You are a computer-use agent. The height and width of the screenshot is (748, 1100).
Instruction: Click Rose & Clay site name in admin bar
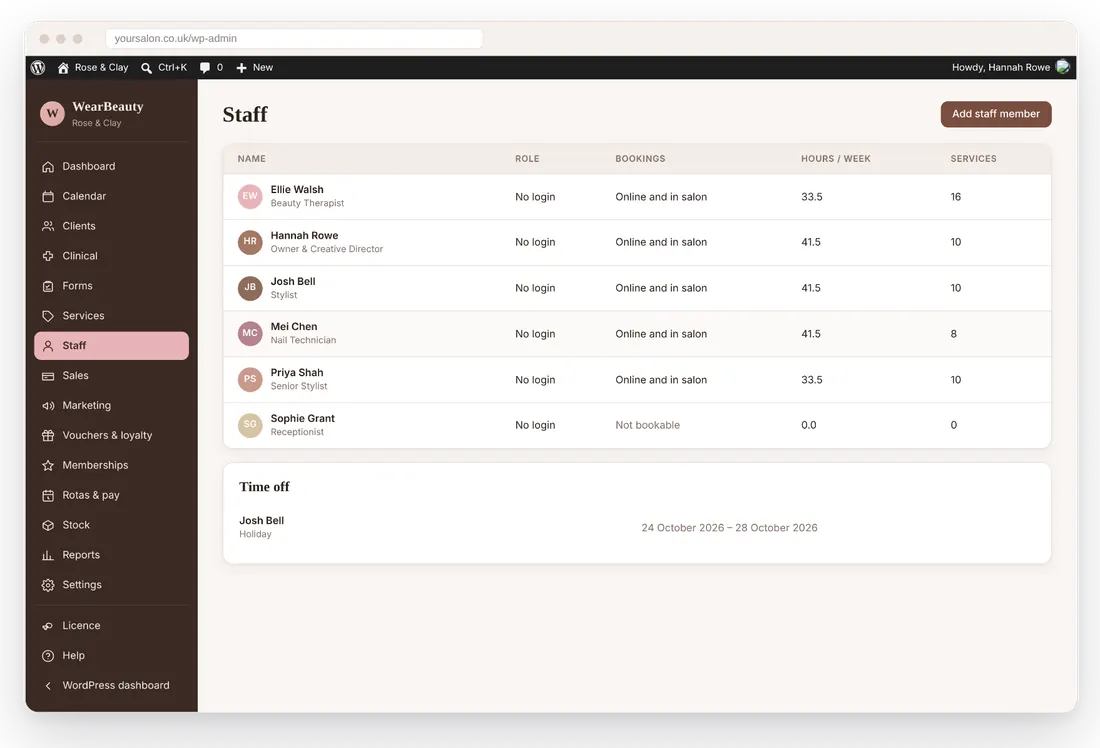click(101, 67)
